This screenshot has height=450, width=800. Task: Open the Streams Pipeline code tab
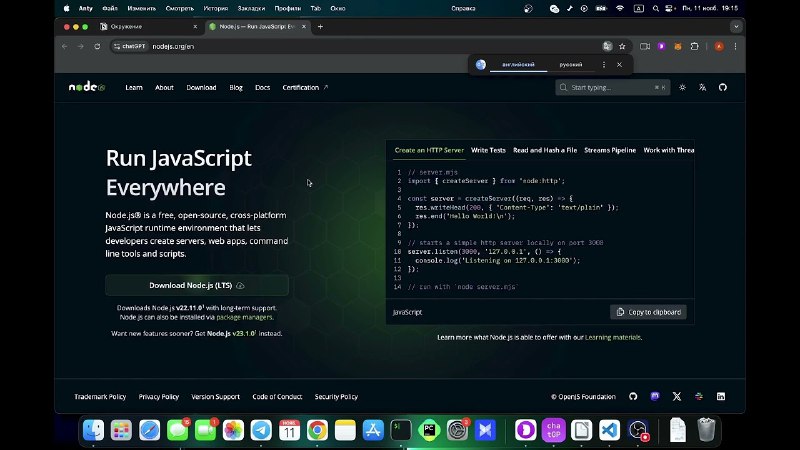coord(610,150)
